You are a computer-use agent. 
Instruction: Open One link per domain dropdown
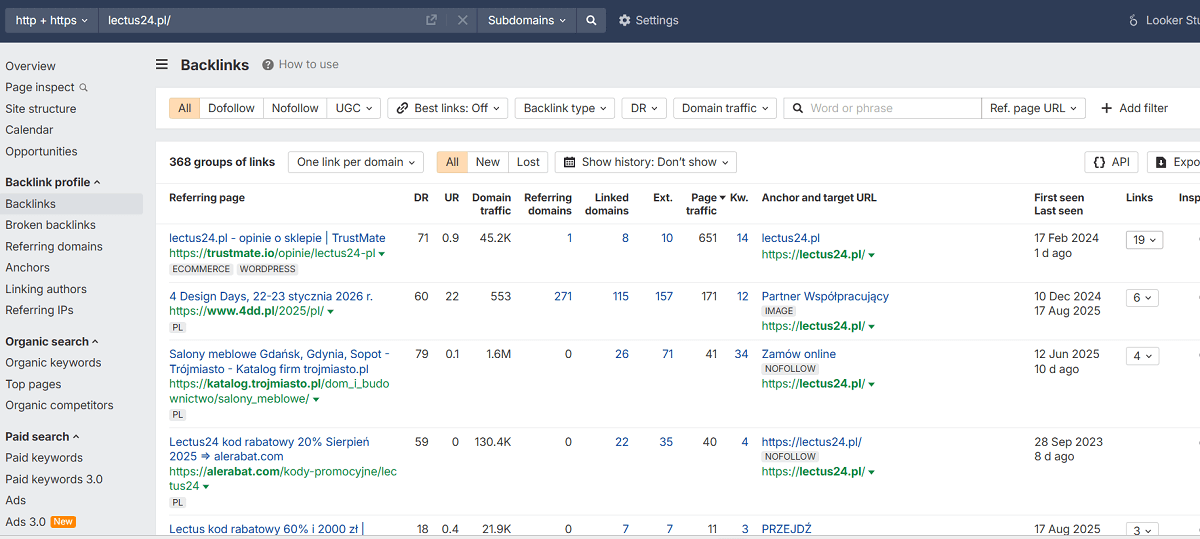point(356,162)
